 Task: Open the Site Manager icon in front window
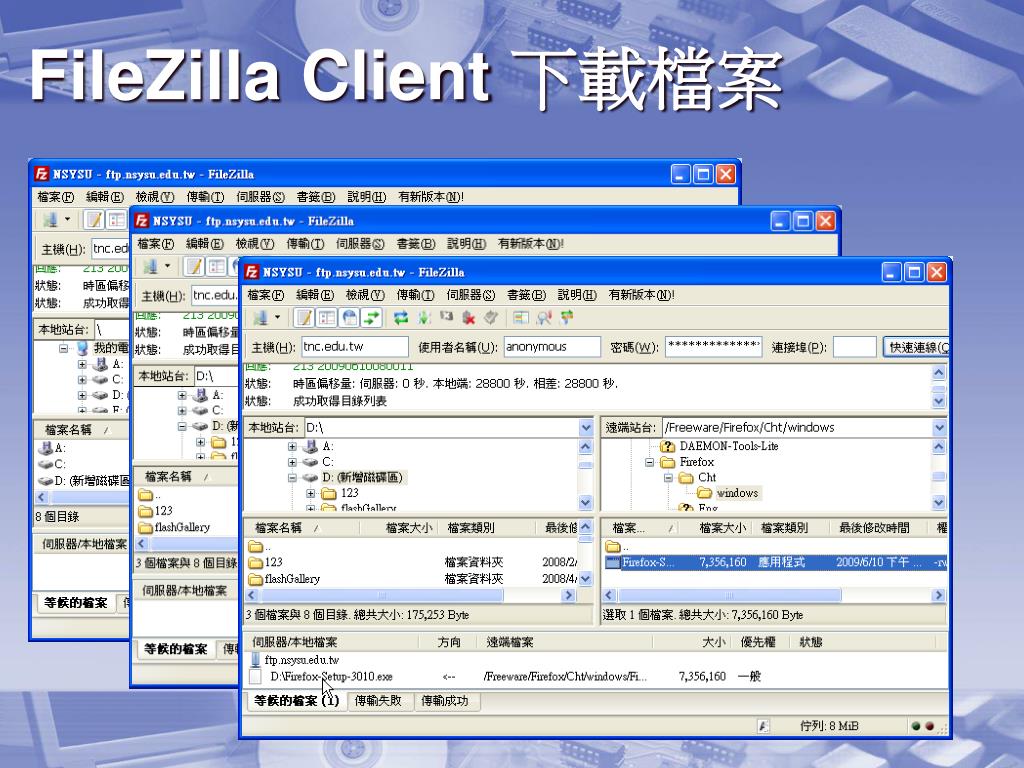[x=261, y=318]
